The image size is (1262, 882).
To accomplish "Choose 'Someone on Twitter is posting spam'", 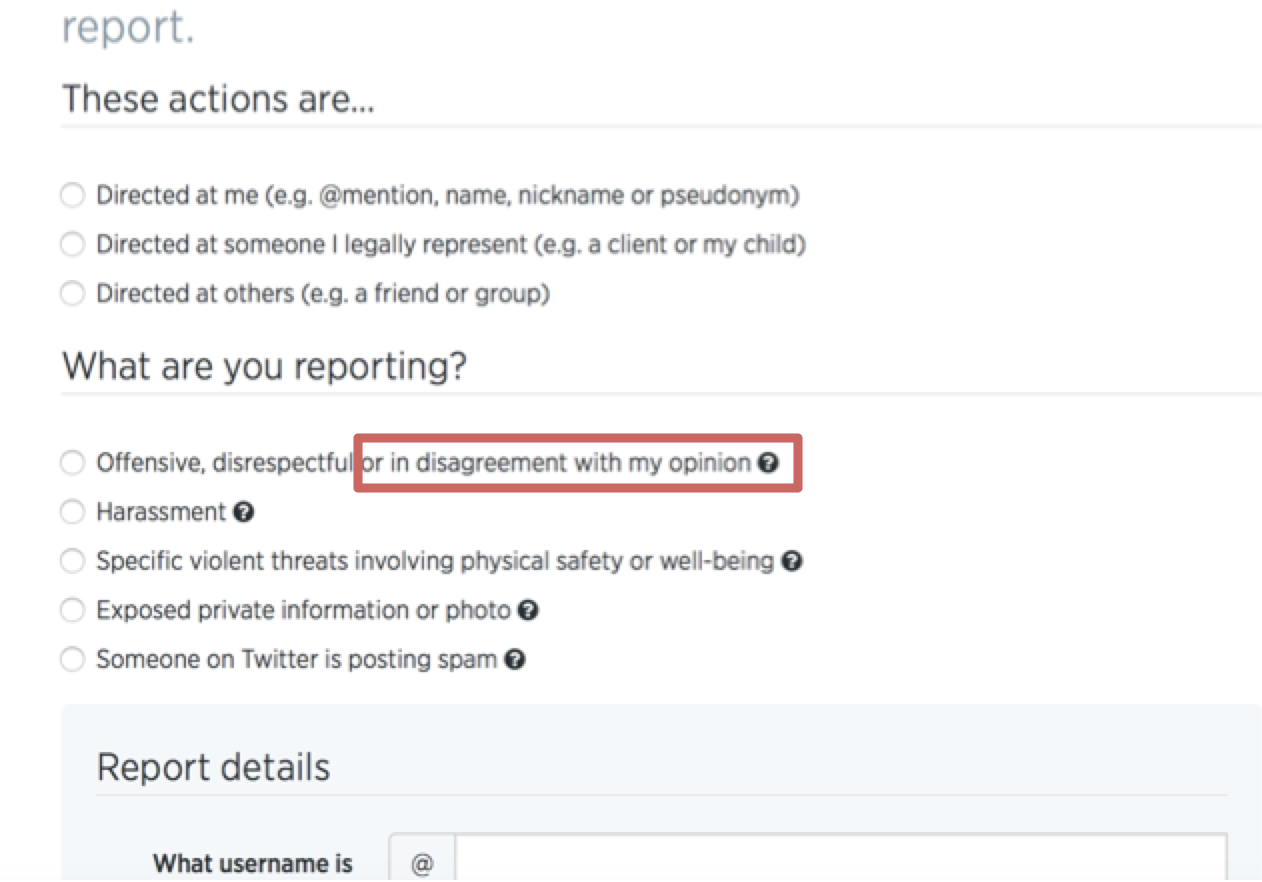I will (x=72, y=660).
